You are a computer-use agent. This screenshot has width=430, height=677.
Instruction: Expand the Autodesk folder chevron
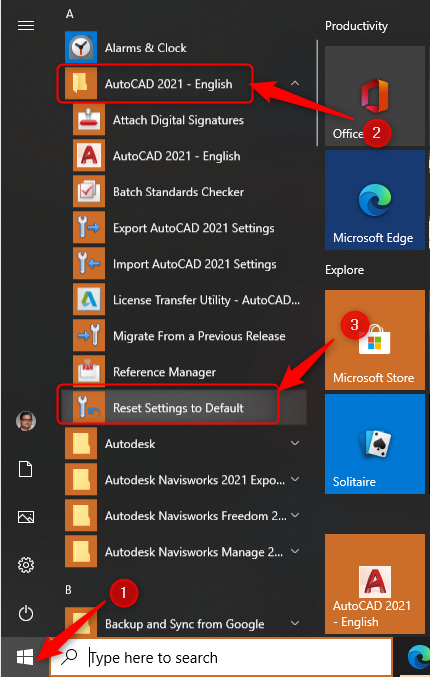click(x=295, y=443)
